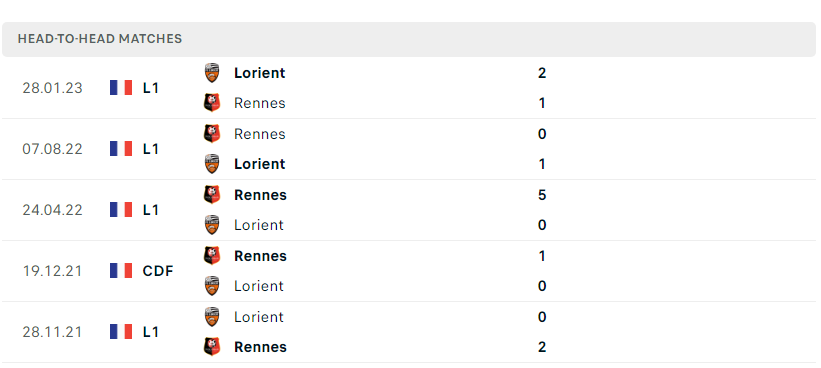Select Rennes team name in 24.04.22 match
The height and width of the screenshot is (368, 821).
click(x=260, y=195)
